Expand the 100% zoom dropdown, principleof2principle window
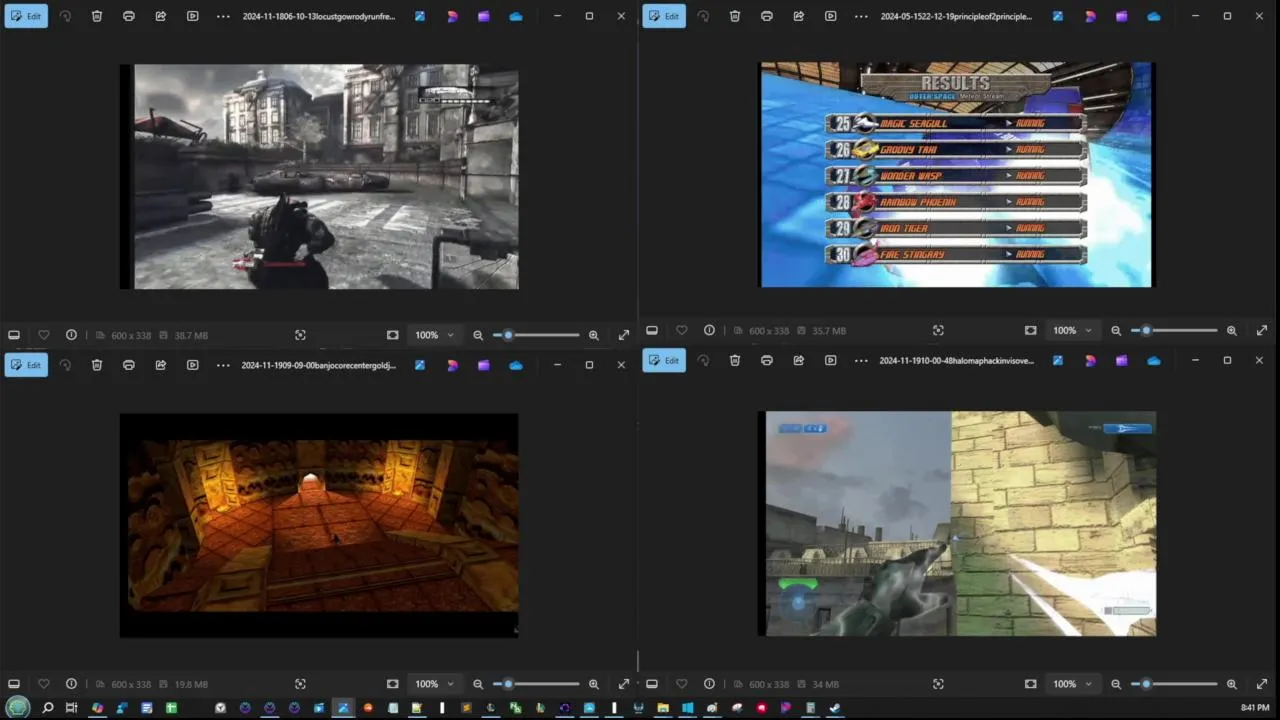The width and height of the screenshot is (1280, 720). click(x=1073, y=330)
